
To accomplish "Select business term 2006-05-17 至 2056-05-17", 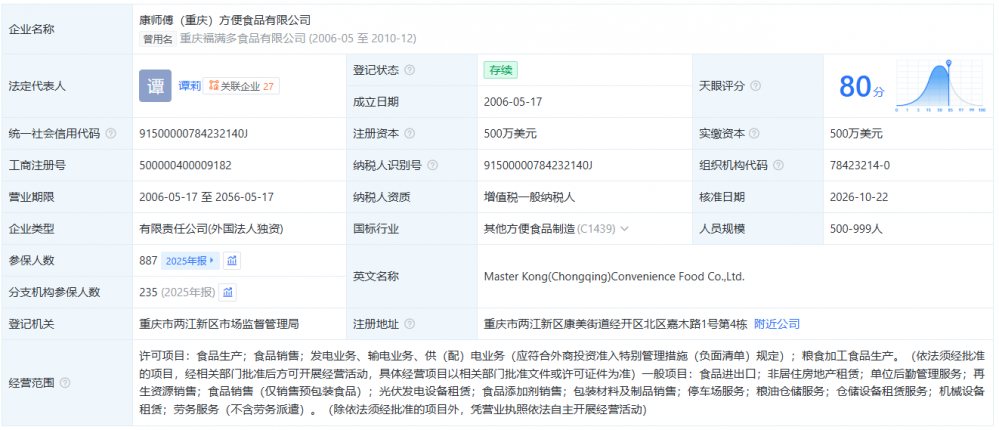I will click(206, 197).
